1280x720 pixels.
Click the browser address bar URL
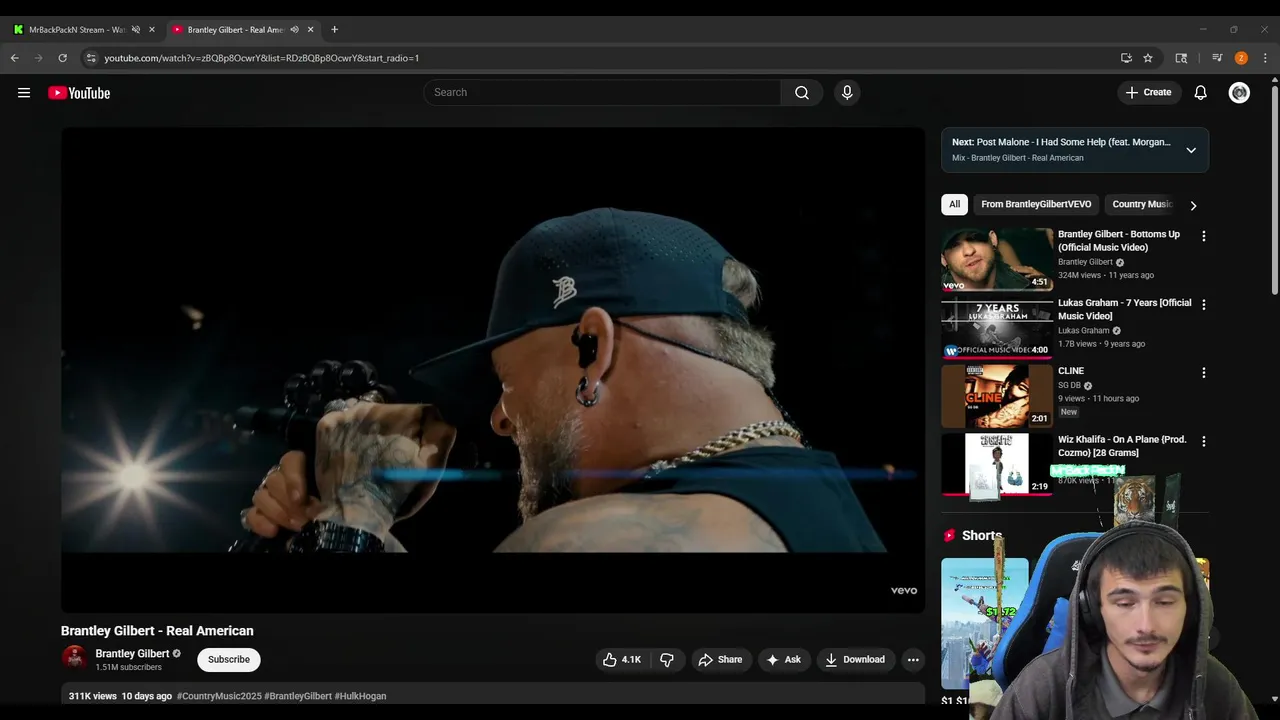(x=261, y=58)
